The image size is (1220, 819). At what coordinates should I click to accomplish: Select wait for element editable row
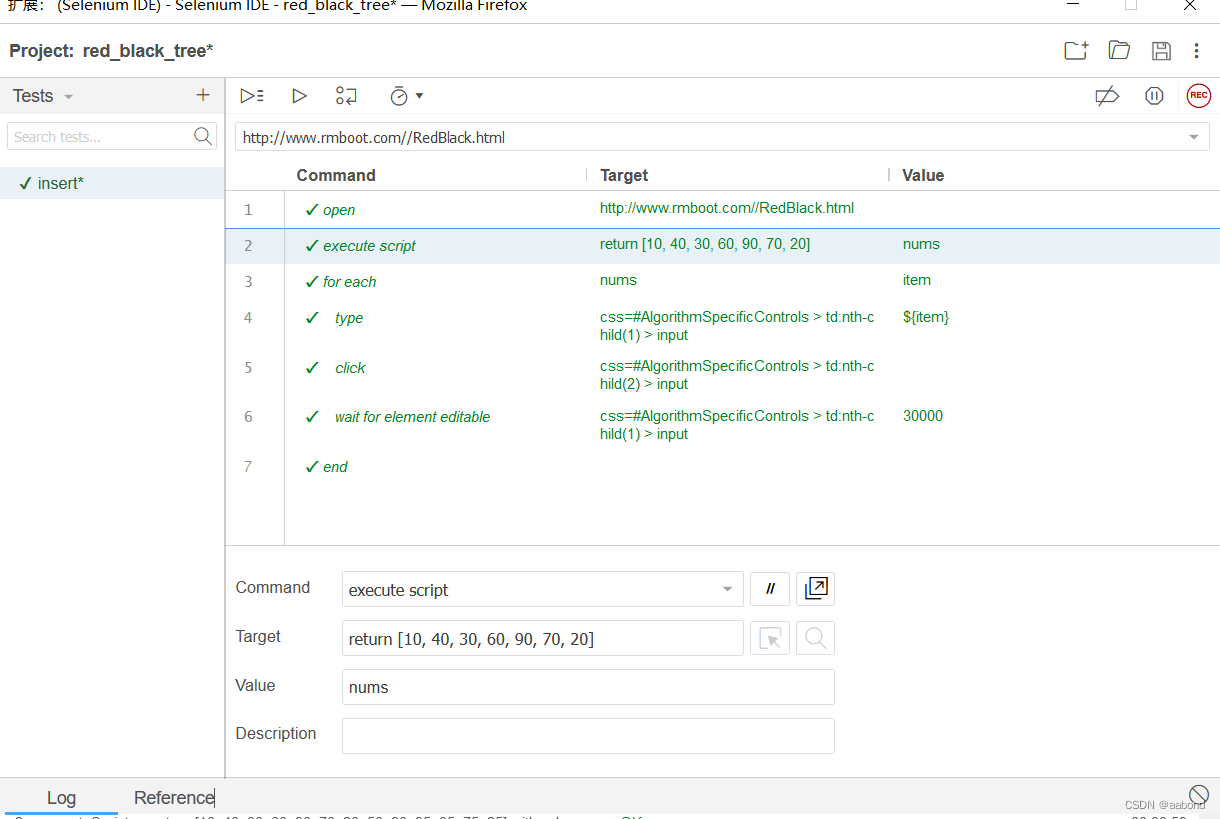tap(722, 425)
